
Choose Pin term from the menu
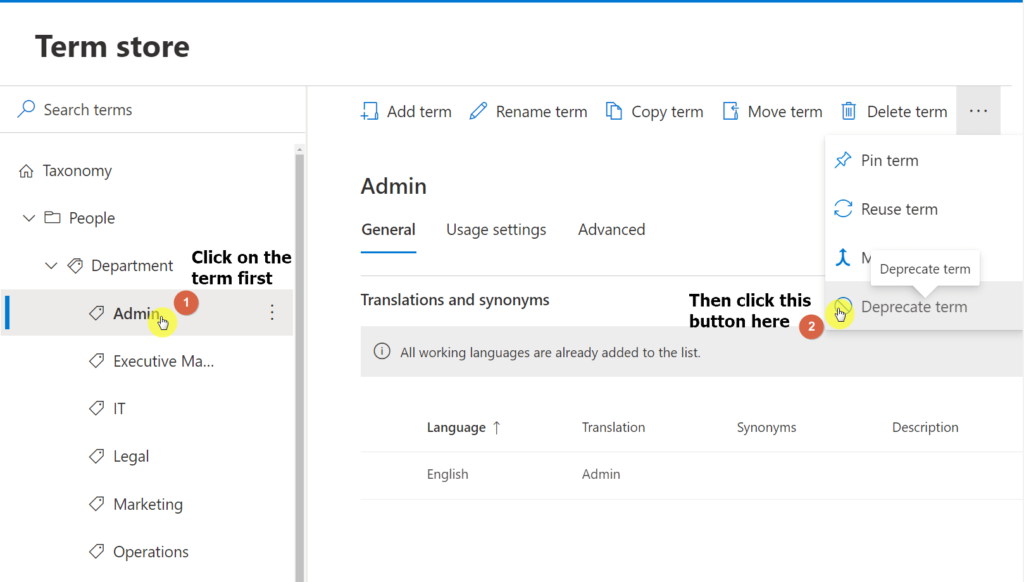[923, 160]
